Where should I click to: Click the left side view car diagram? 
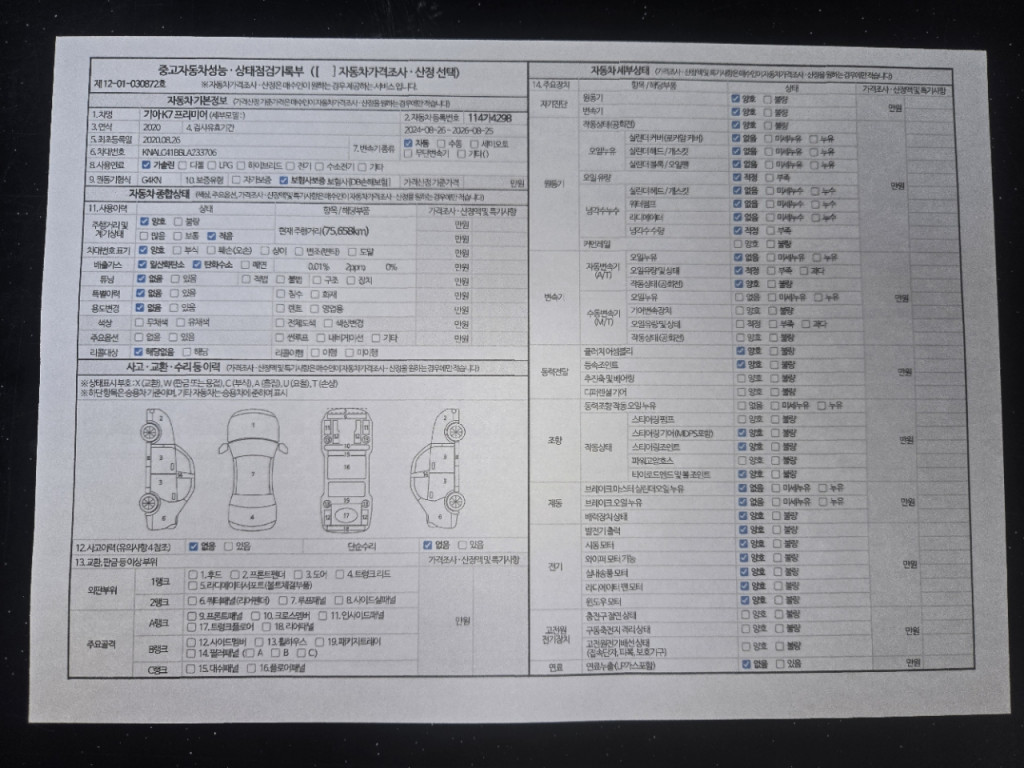point(167,469)
